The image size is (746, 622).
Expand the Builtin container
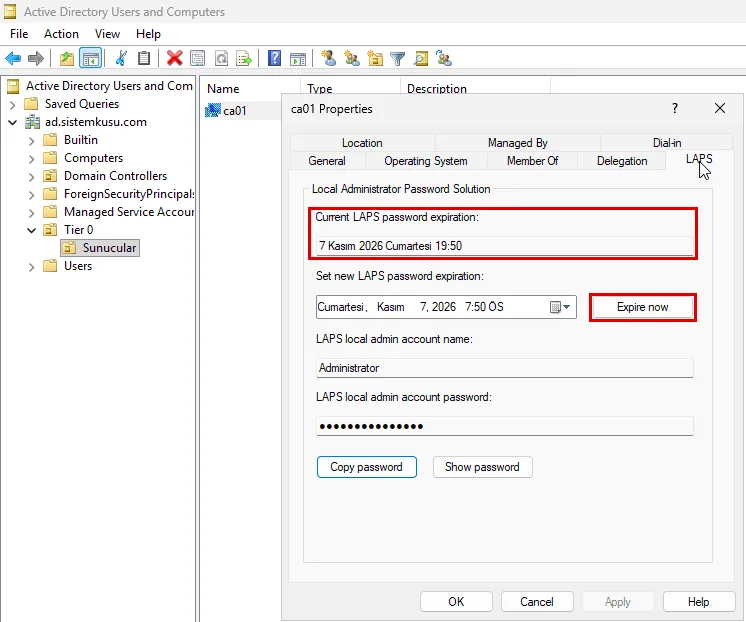pyautogui.click(x=31, y=141)
